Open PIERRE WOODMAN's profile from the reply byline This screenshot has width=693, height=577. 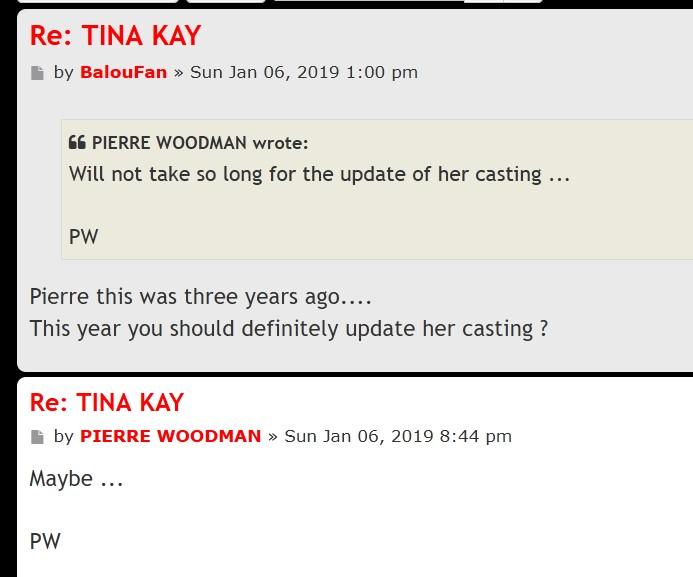170,436
